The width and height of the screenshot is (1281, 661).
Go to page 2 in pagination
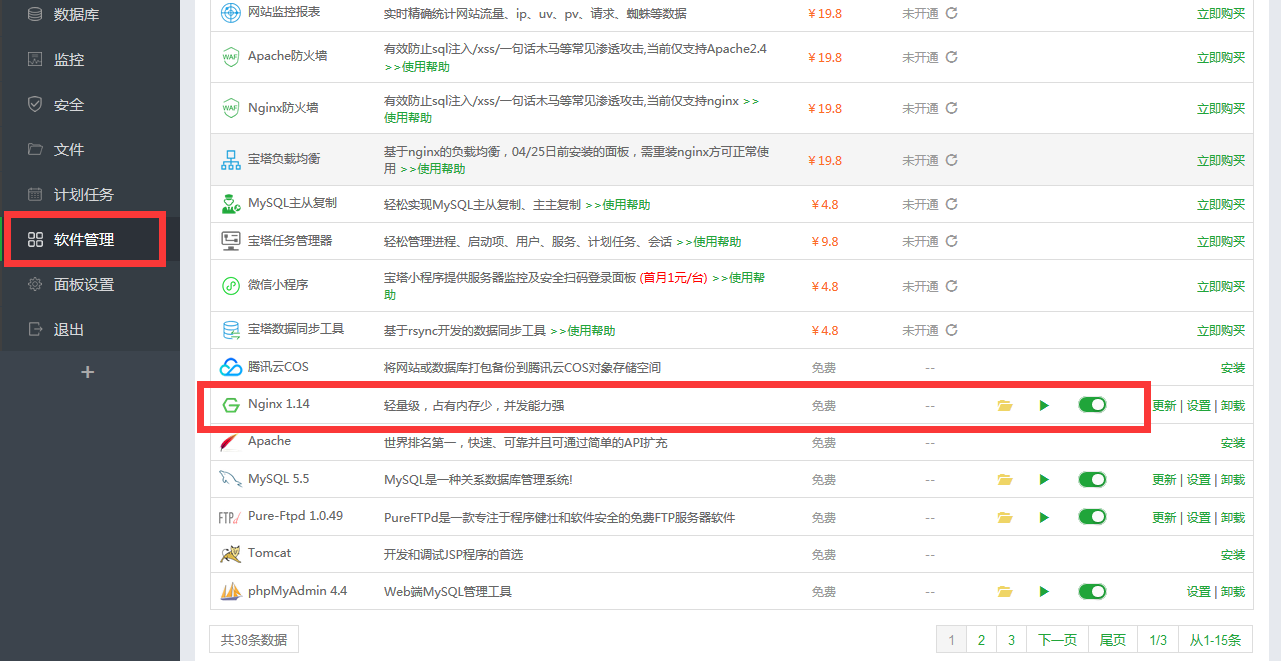982,640
